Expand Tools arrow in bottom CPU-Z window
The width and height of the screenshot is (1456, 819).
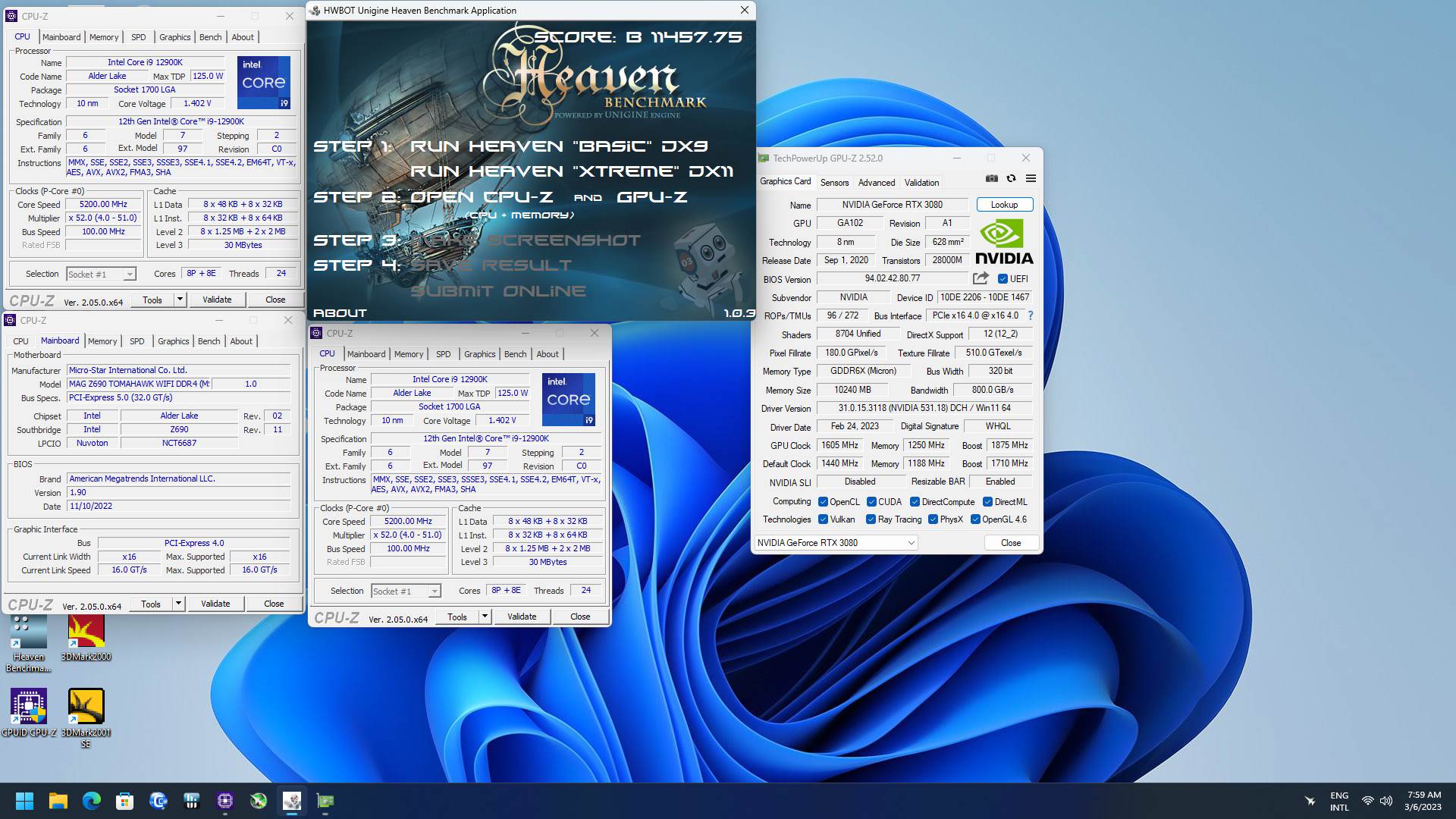pos(485,617)
